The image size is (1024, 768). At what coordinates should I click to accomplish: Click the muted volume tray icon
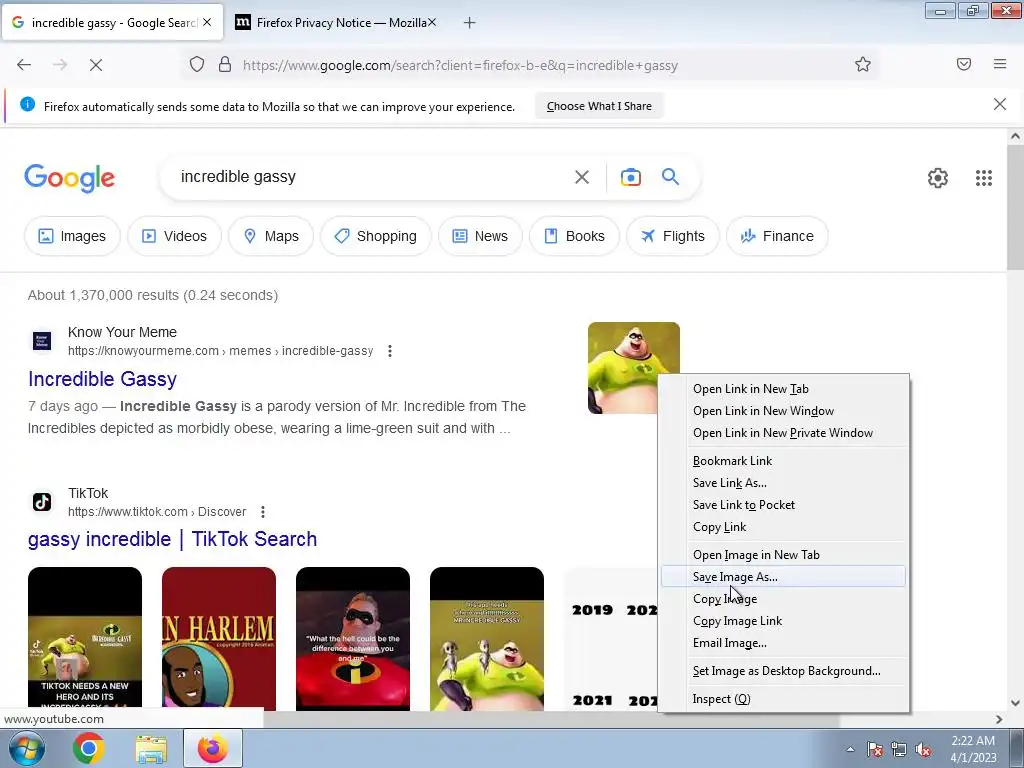coord(923,750)
